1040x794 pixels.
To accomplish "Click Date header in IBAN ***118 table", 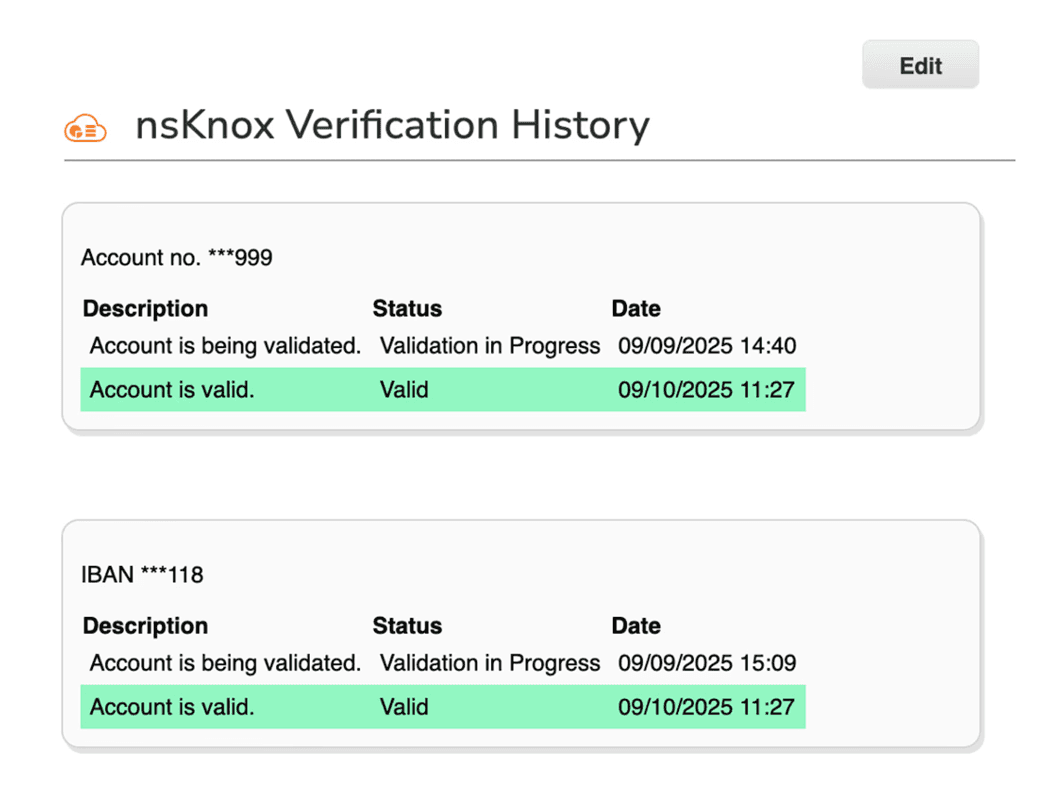I will [636, 626].
